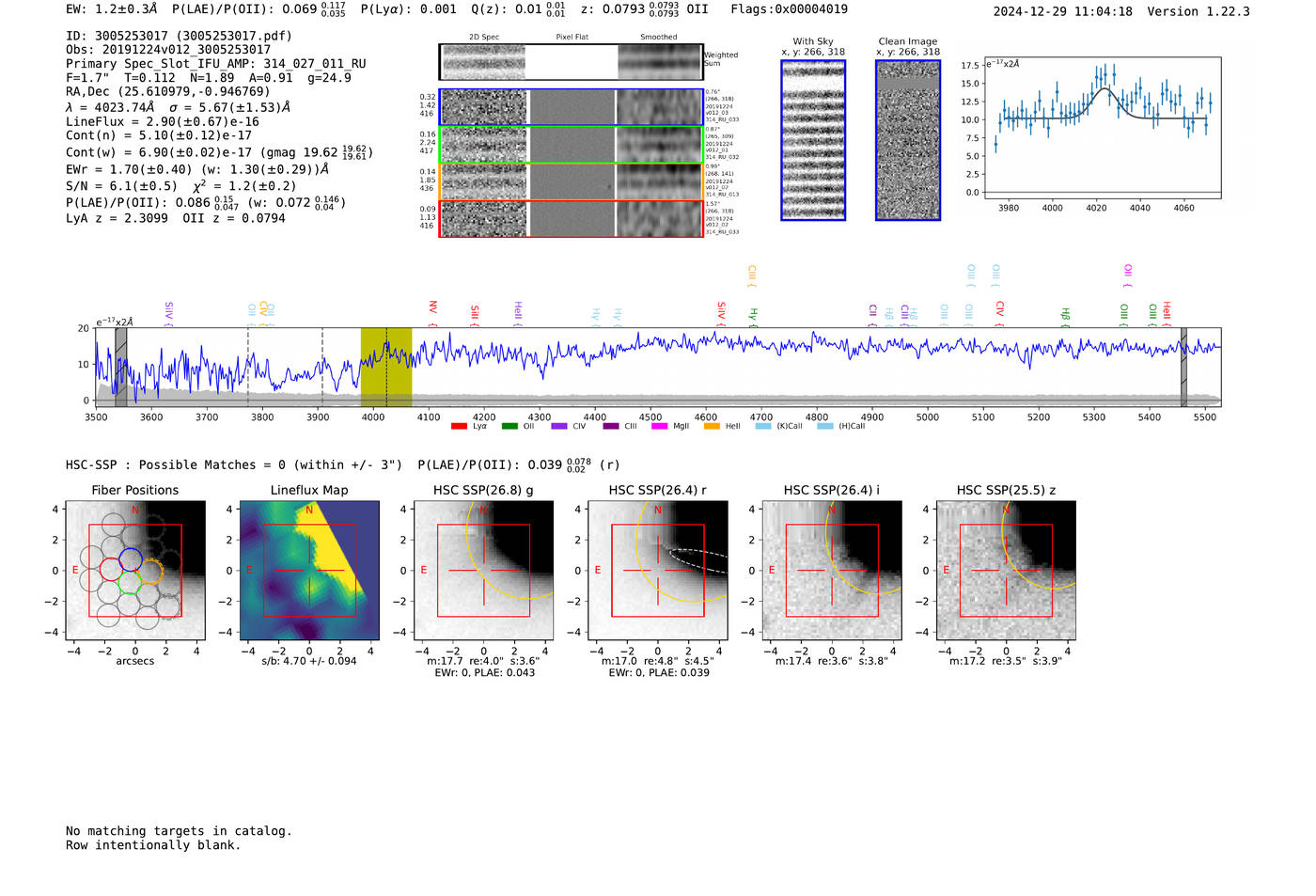Click the Q(z): 0.01 header value

(x=518, y=9)
